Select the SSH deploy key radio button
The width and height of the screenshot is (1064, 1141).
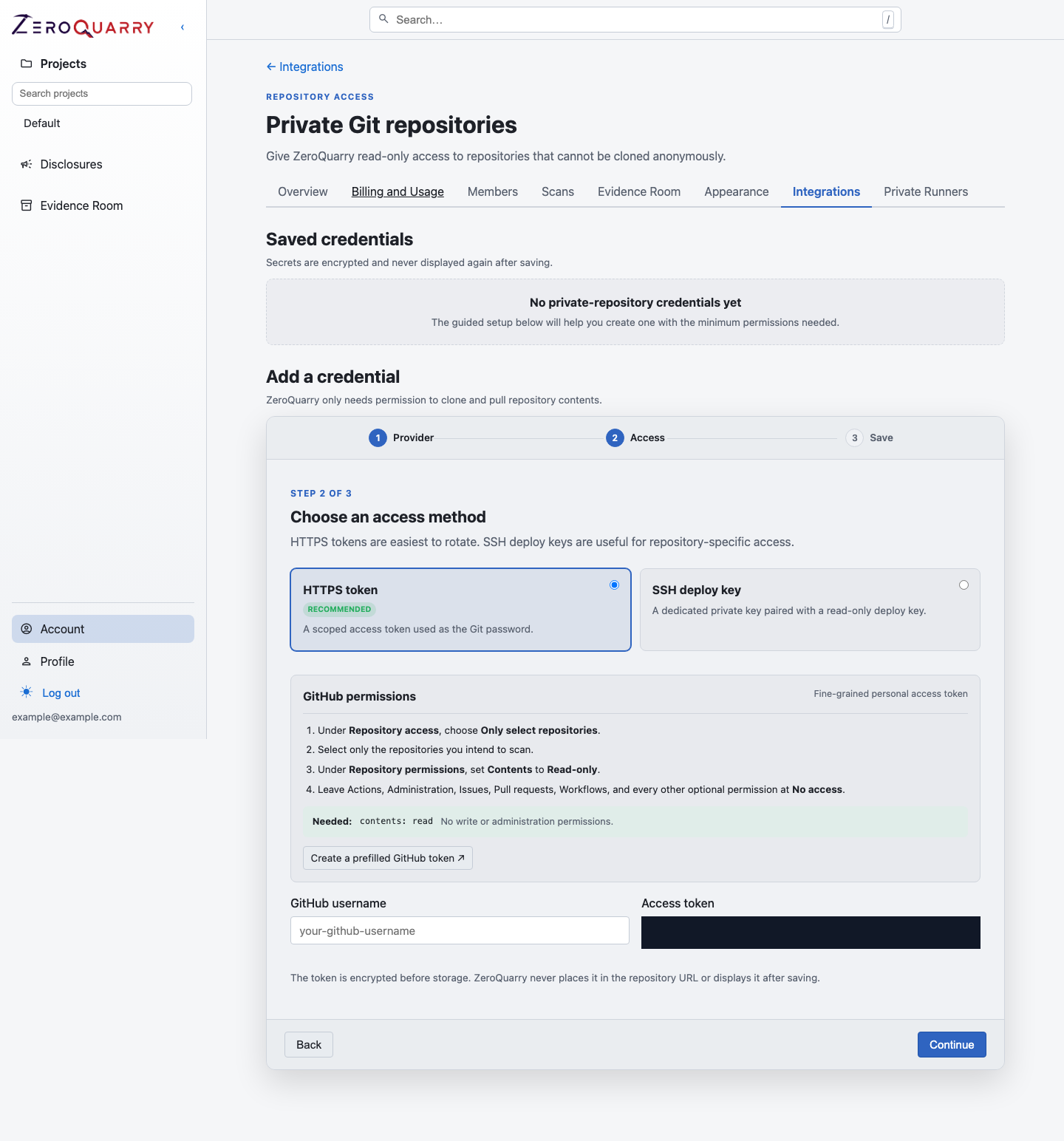tap(964, 585)
